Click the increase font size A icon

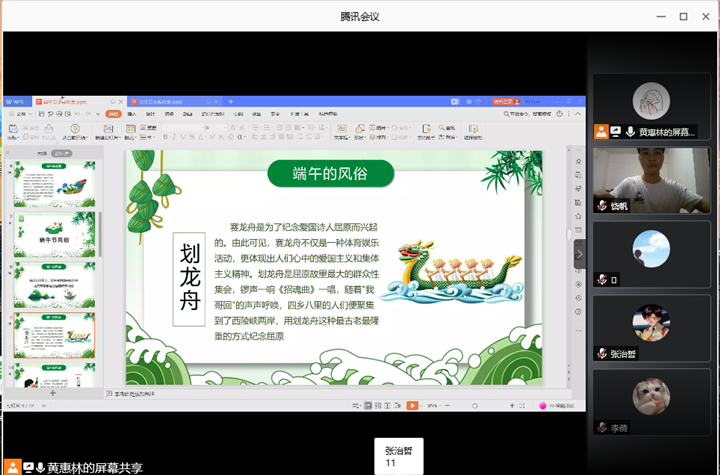point(233,127)
